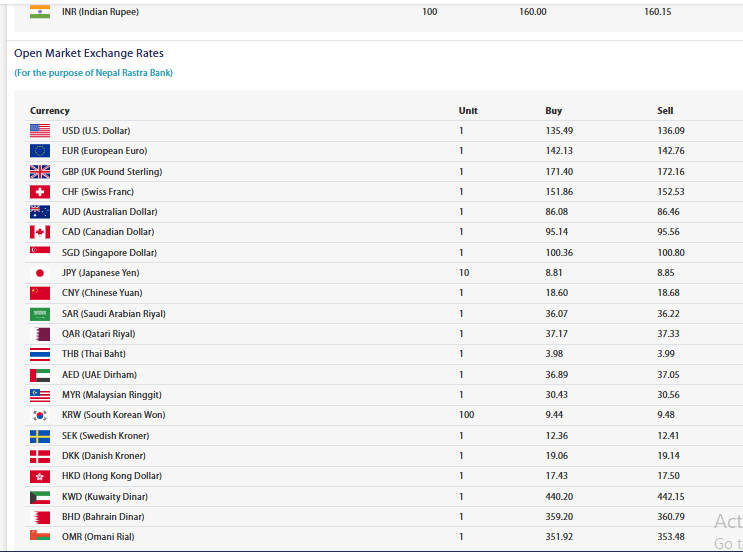The image size is (743, 552).
Task: Click the Unit column header
Action: click(468, 111)
